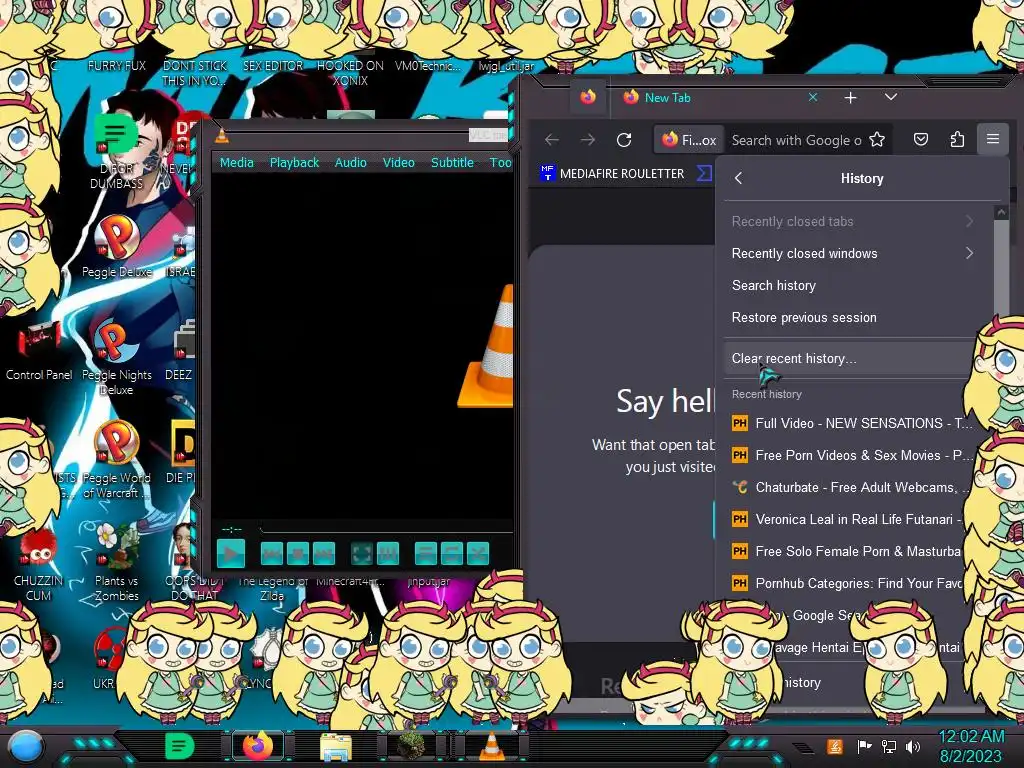The width and height of the screenshot is (1024, 768).
Task: Click pinned Firefox tab icon
Action: point(588,97)
